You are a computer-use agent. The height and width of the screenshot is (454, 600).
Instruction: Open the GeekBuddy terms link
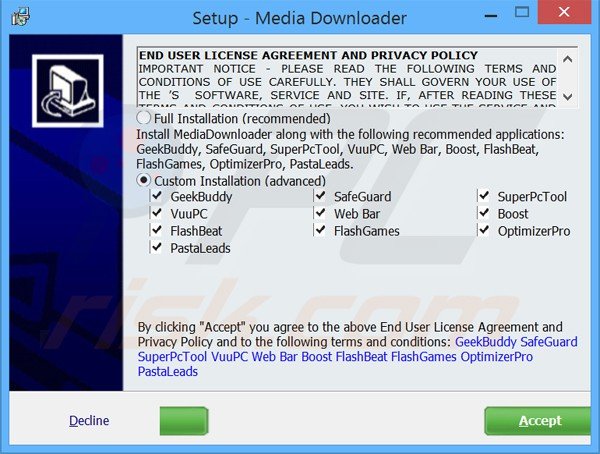pyautogui.click(x=486, y=342)
